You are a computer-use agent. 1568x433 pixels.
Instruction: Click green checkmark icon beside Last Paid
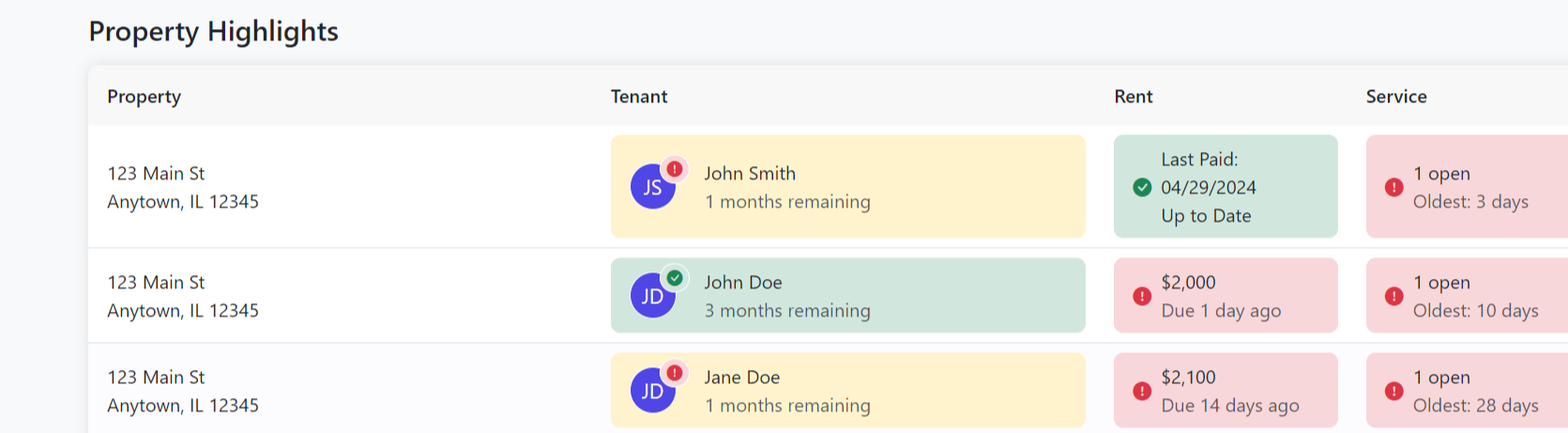coord(1142,187)
